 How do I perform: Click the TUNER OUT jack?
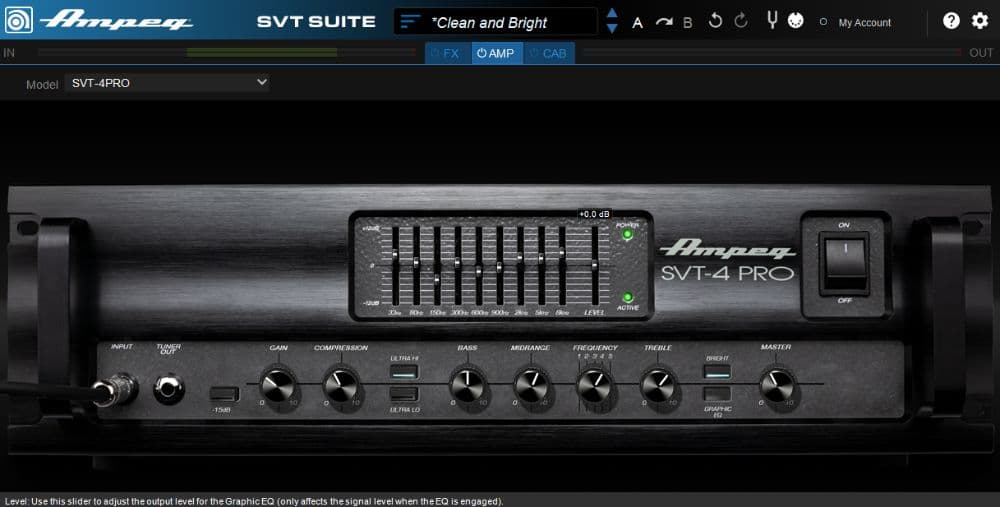click(x=169, y=388)
